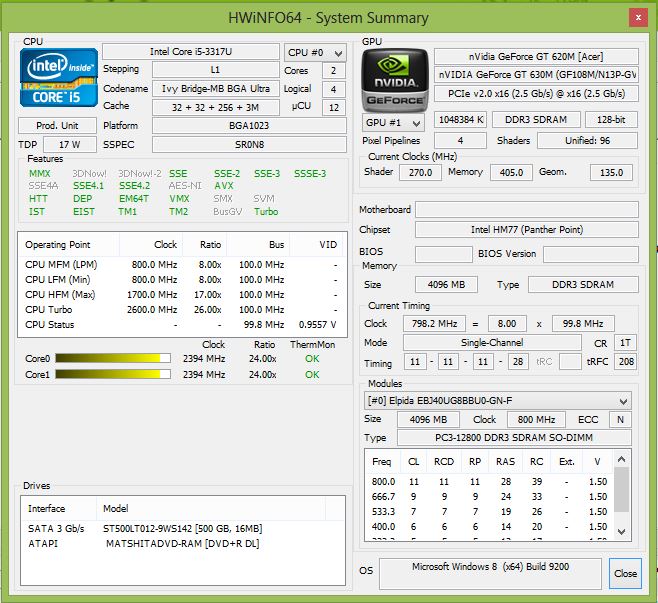Select the ST500LT012-9WS142 drive entry
This screenshot has width=658, height=603.
(x=182, y=528)
